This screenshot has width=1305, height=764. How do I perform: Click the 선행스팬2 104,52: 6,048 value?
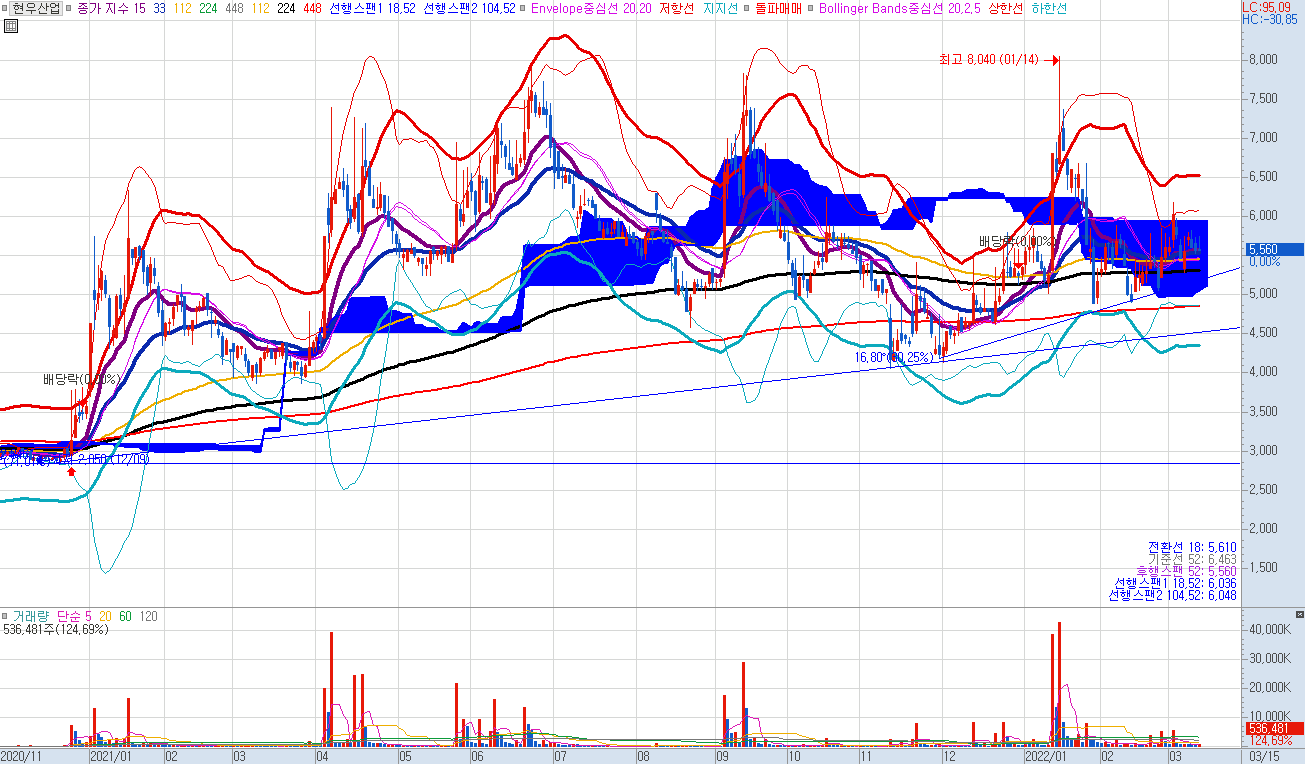pos(1173,595)
